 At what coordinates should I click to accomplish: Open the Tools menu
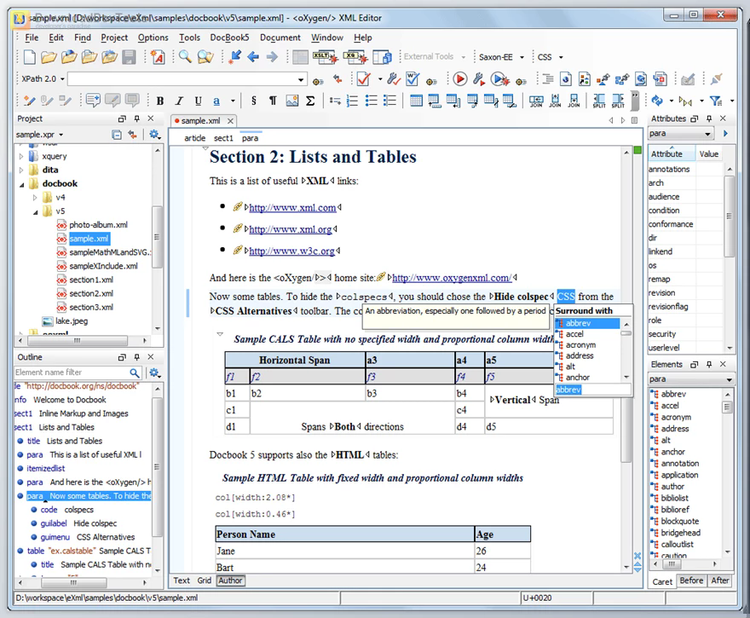pos(189,37)
